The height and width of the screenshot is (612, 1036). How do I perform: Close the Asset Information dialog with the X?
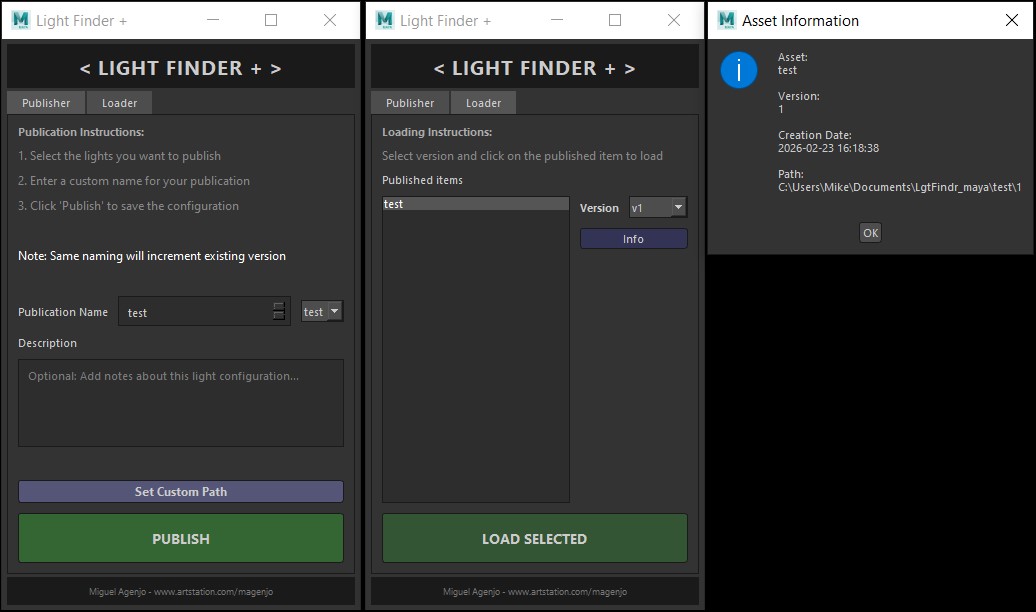(1010, 20)
